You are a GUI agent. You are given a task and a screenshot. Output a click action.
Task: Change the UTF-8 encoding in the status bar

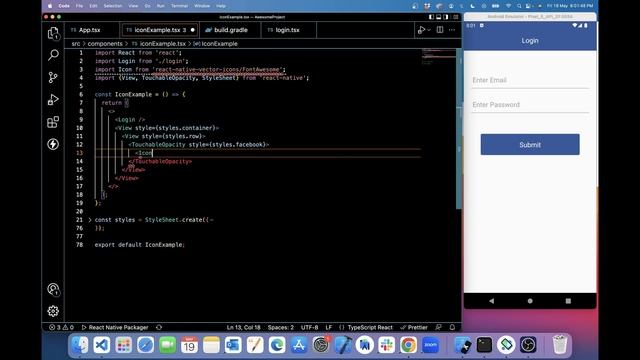[309, 327]
